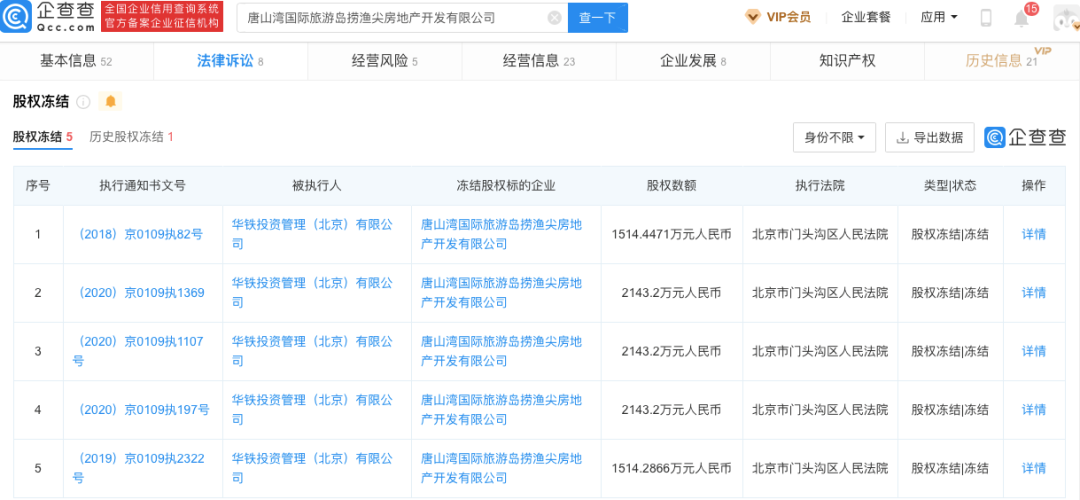This screenshot has height=500, width=1080.
Task: Open notifications bell with 15 badge
Action: (x=1021, y=19)
